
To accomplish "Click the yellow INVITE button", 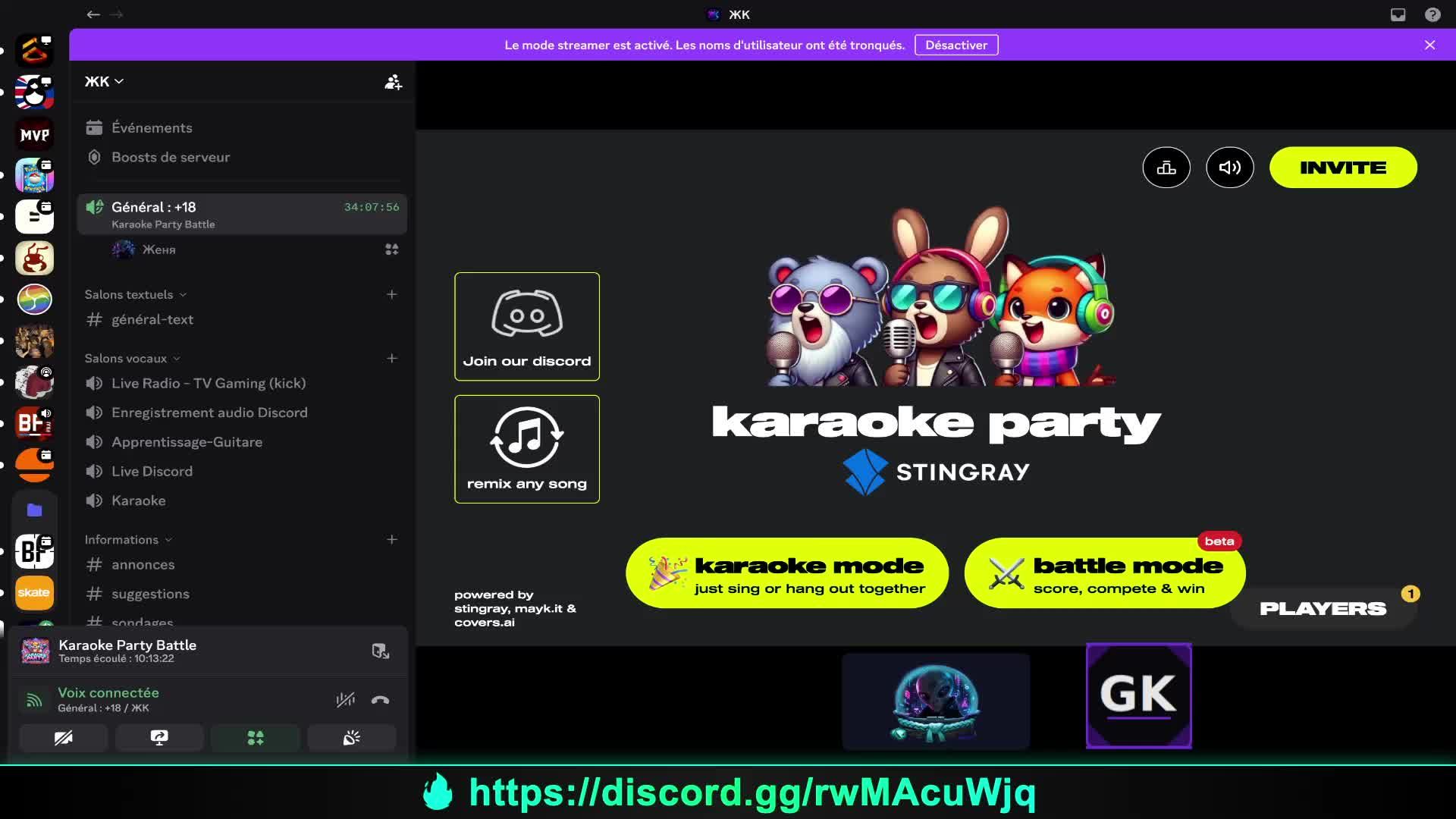I will point(1343,168).
